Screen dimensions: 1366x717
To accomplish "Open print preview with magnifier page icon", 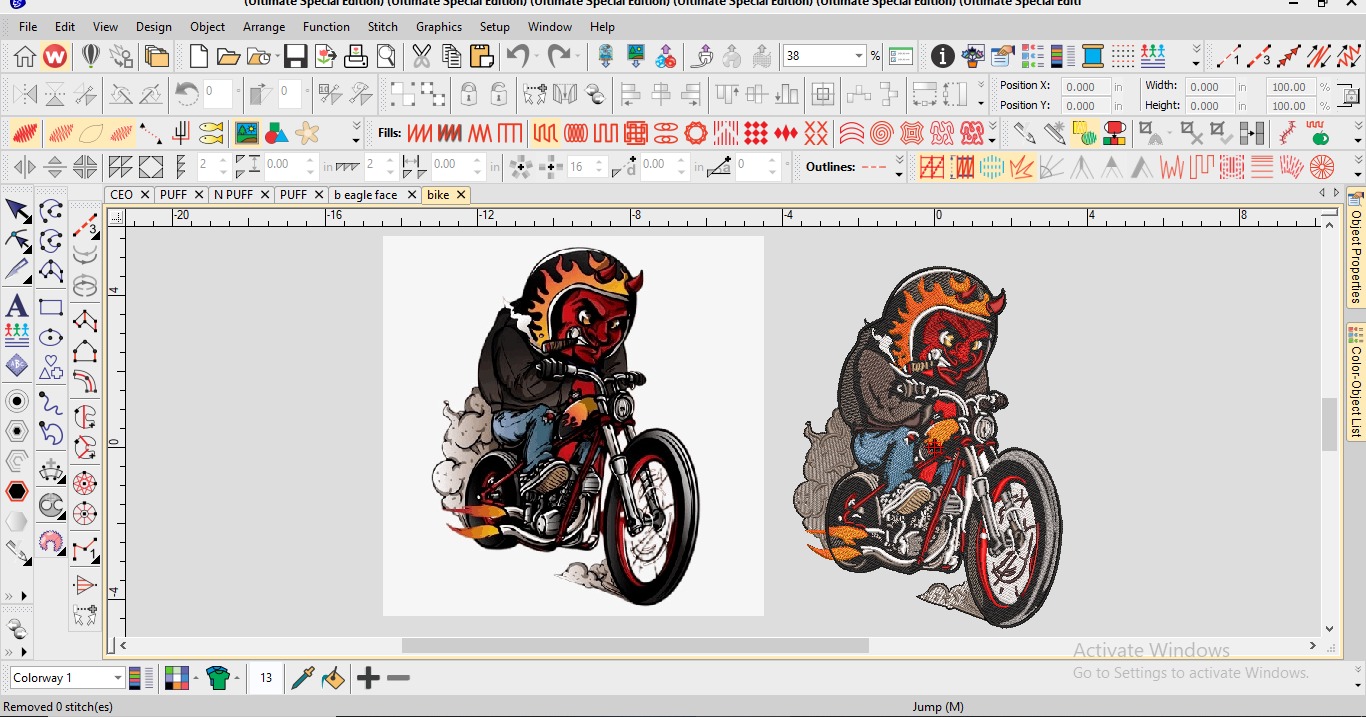I will pos(385,56).
